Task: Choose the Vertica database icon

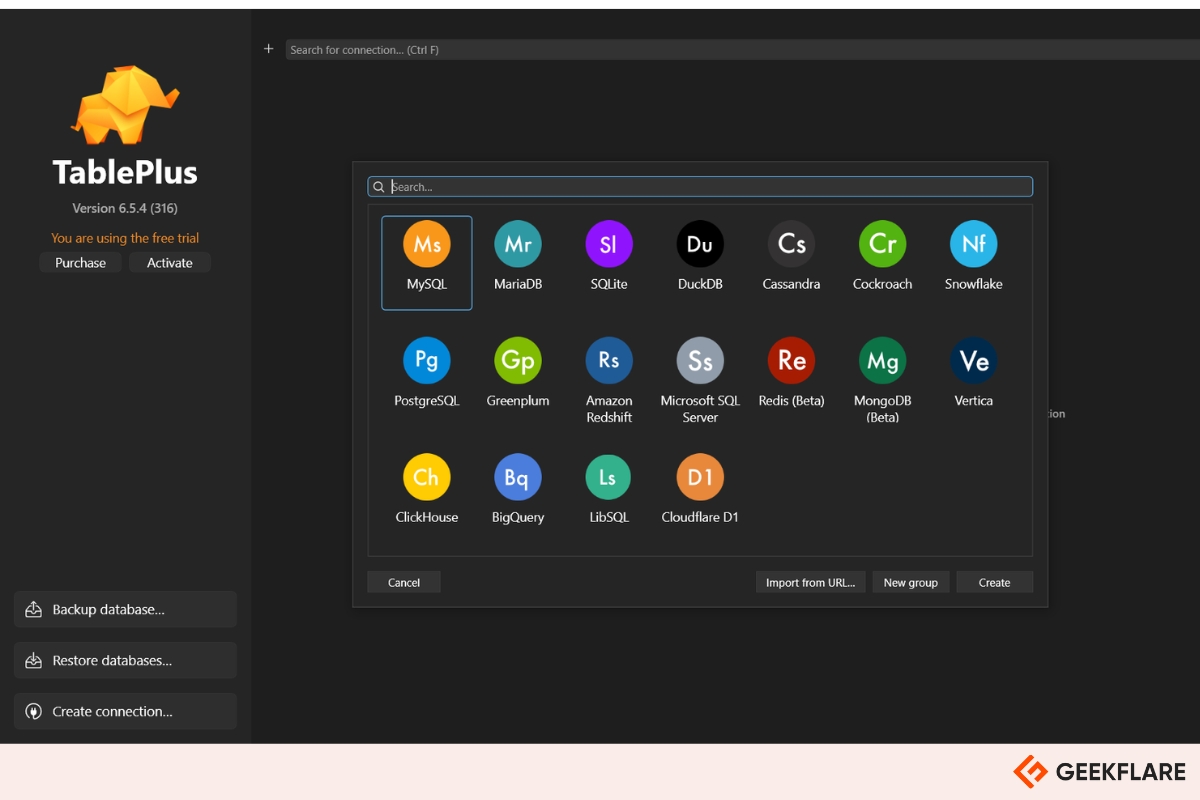Action: 973,361
